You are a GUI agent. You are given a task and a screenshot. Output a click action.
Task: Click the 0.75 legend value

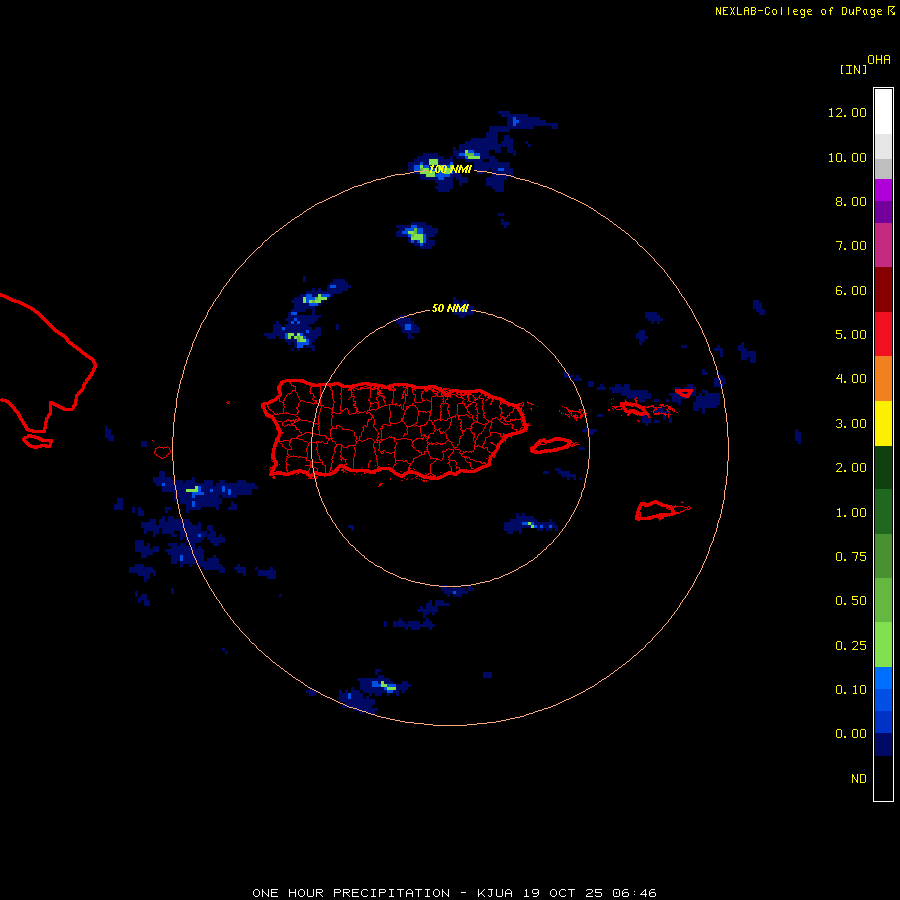pos(851,557)
